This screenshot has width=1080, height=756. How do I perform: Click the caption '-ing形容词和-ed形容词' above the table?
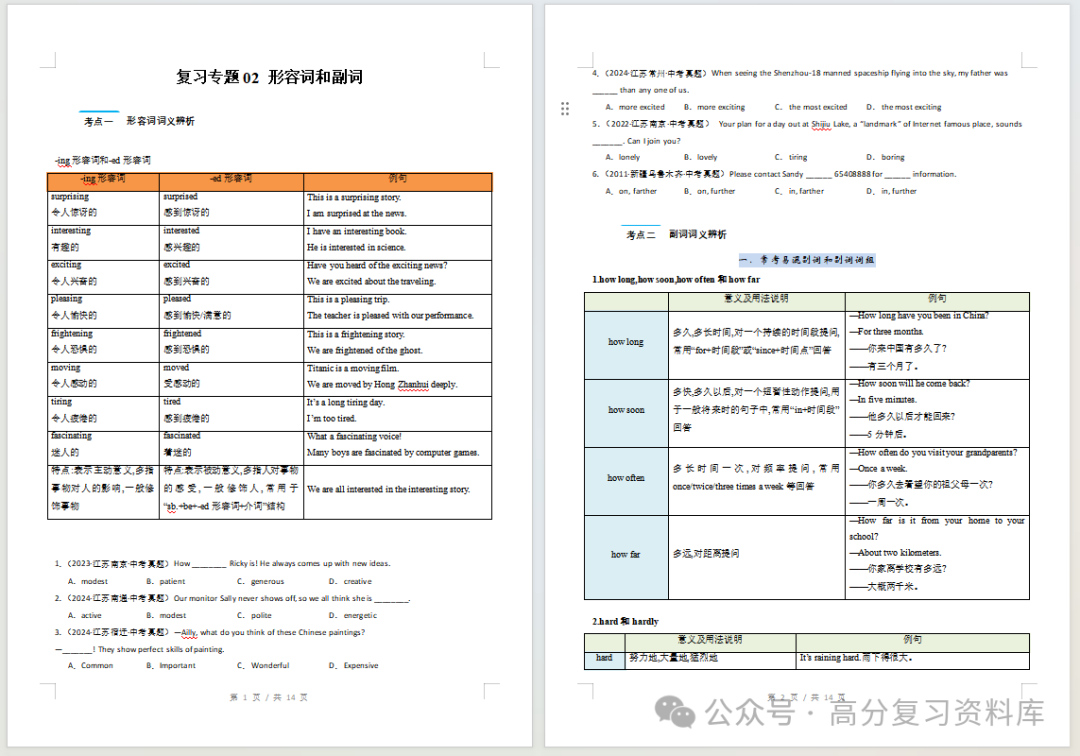[x=103, y=160]
